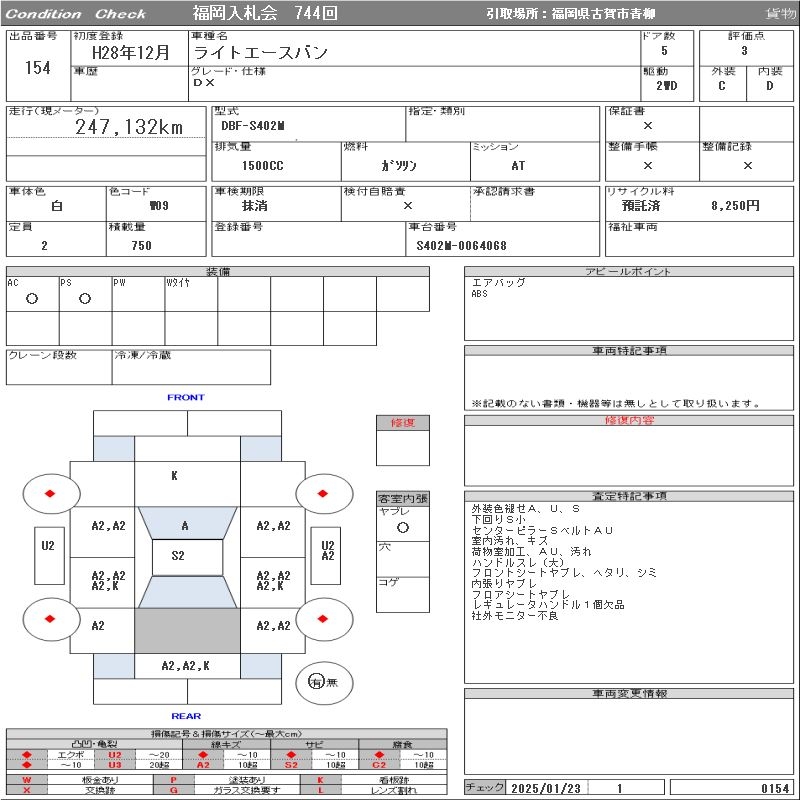Select the 貨物 label in header
Viewport: 800px width, 800px height.
780,14
